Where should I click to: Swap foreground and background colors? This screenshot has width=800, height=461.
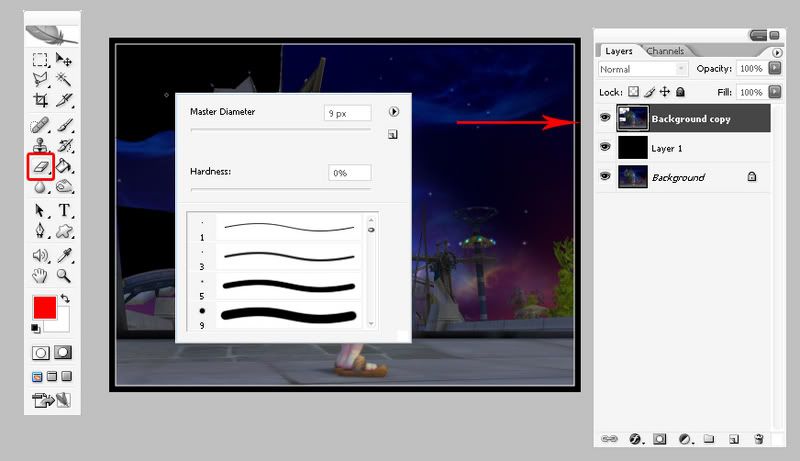point(65,299)
